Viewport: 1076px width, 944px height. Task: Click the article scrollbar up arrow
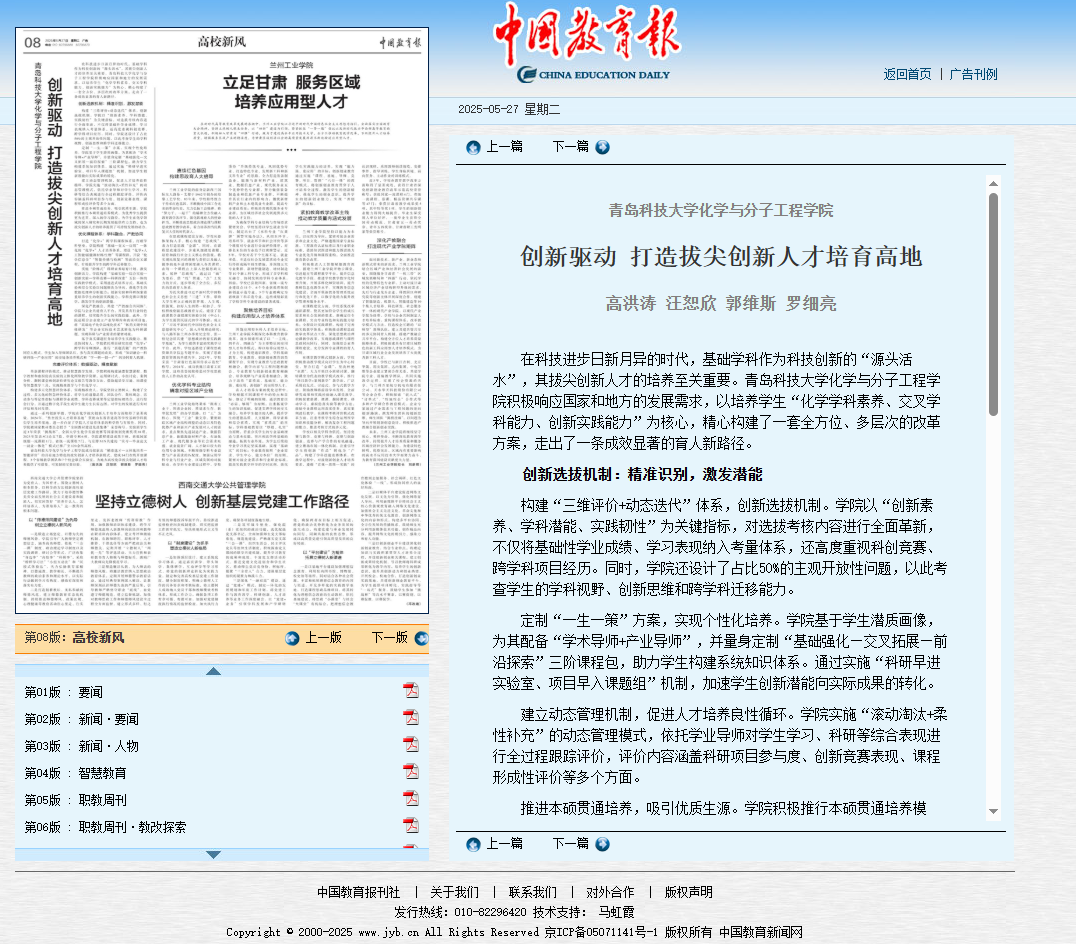coord(993,183)
